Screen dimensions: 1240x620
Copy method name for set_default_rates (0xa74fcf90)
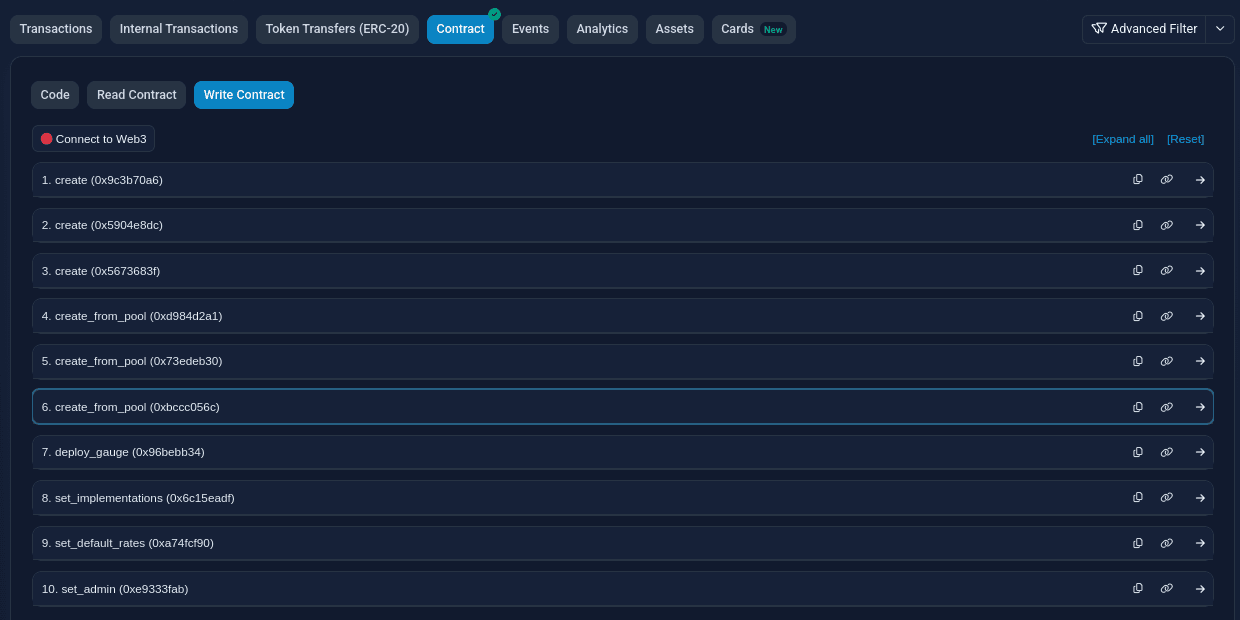point(1138,543)
